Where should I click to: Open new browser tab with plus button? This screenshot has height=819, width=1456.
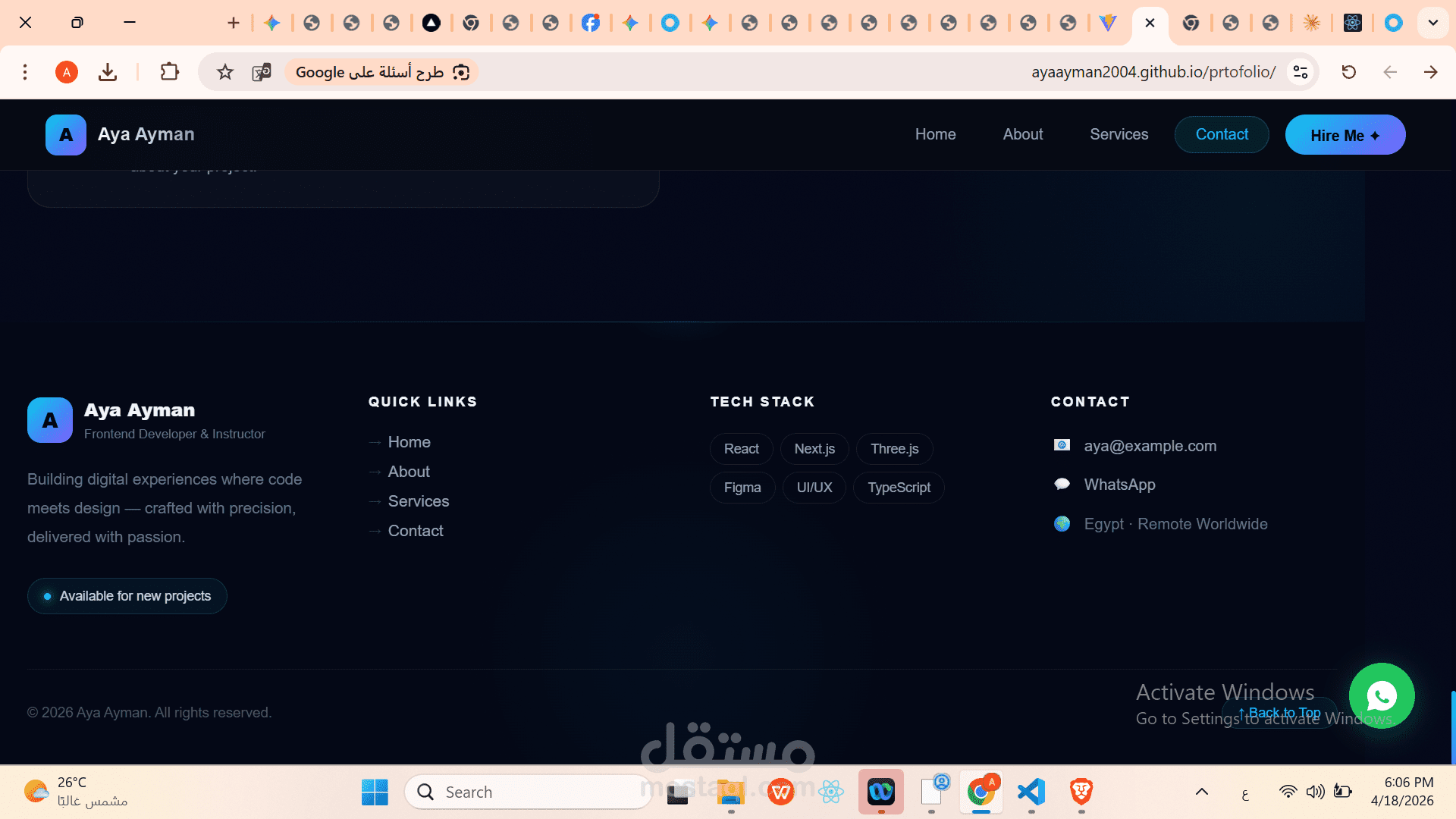pyautogui.click(x=233, y=23)
